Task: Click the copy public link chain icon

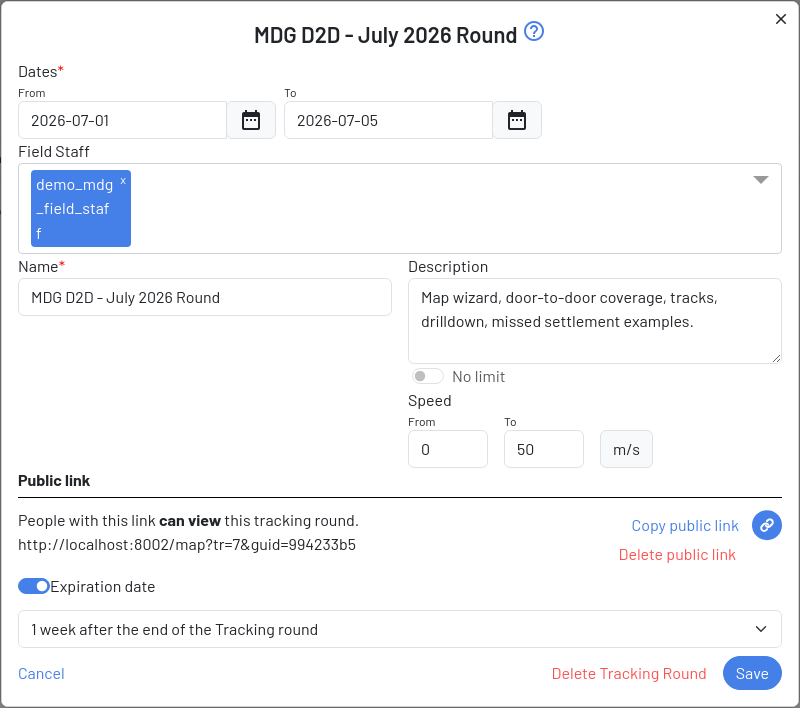Action: tap(766, 525)
